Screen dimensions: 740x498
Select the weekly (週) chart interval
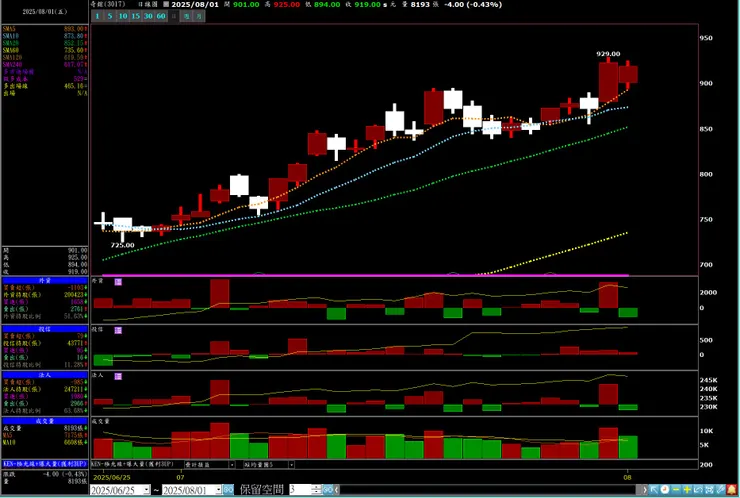[x=186, y=16]
